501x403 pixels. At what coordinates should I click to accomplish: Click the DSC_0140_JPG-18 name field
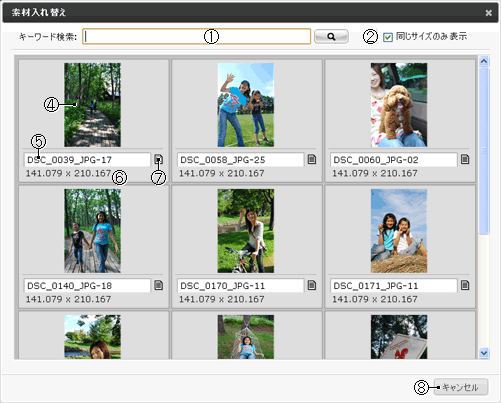click(87, 286)
